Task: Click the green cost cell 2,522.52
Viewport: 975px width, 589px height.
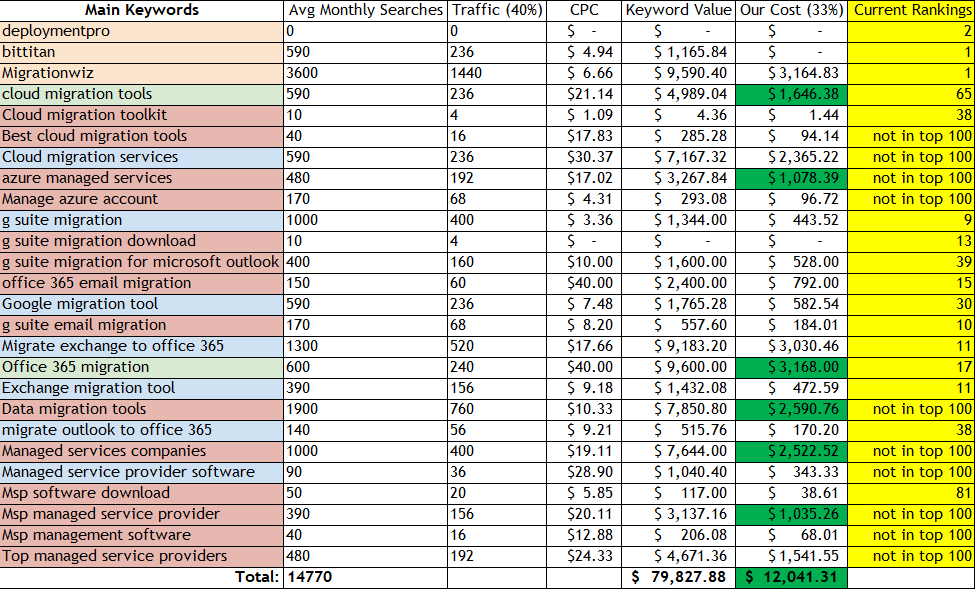Action: (791, 451)
